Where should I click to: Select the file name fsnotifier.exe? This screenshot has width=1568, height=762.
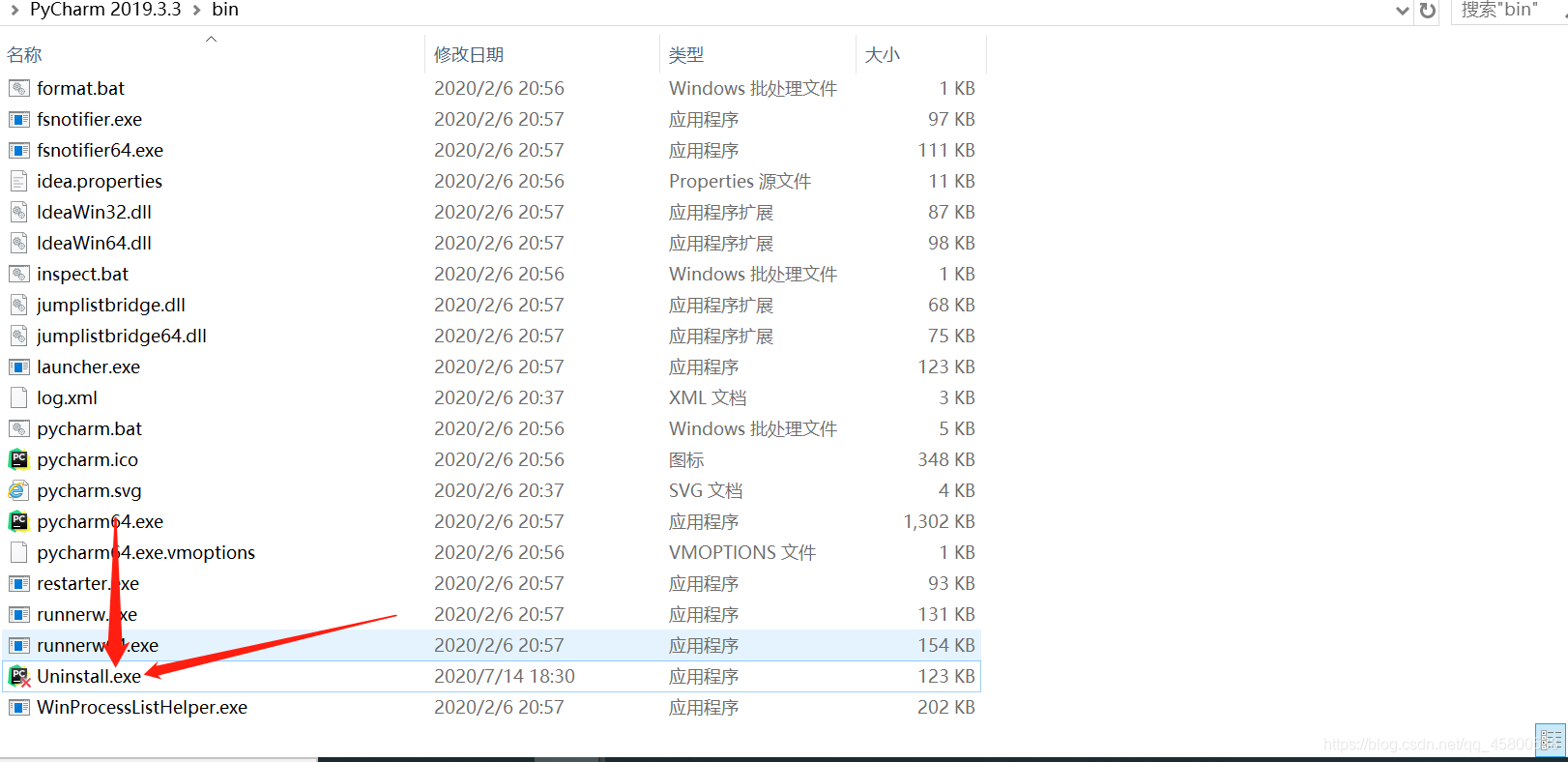click(x=90, y=119)
